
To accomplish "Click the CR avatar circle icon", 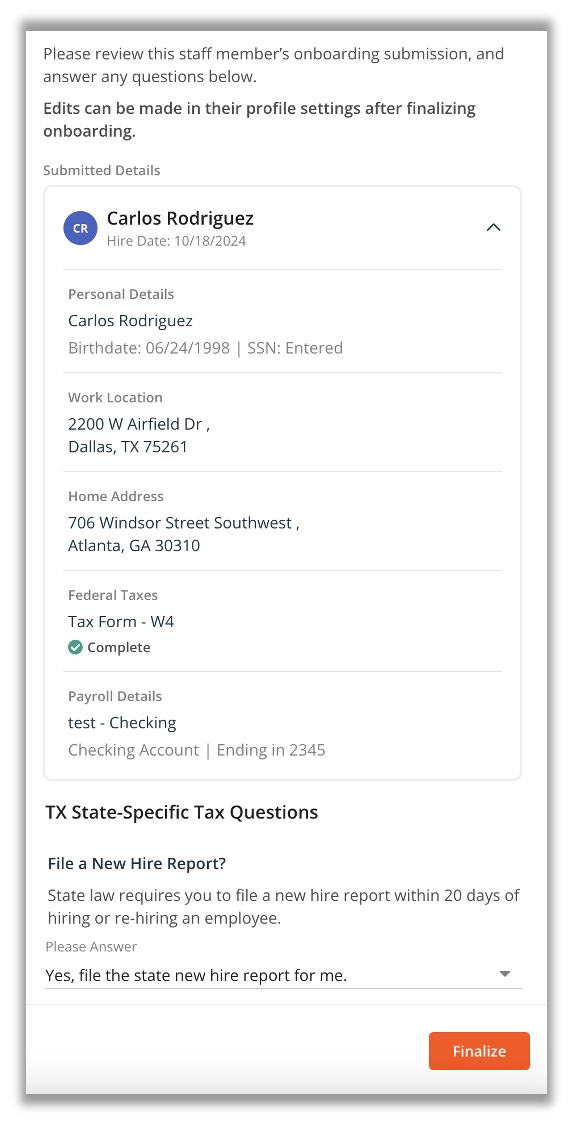I will (x=80, y=228).
